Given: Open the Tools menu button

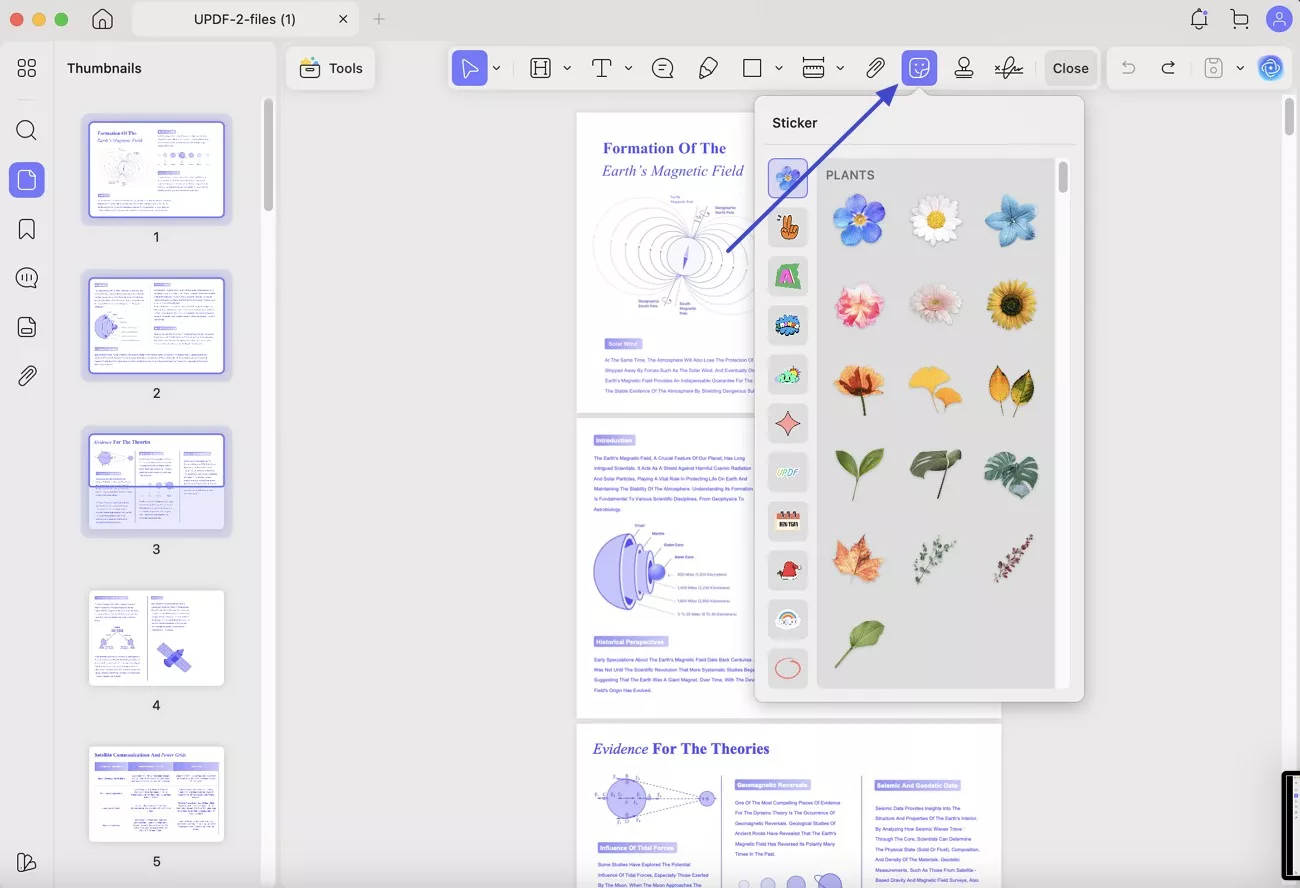Looking at the screenshot, I should [331, 68].
